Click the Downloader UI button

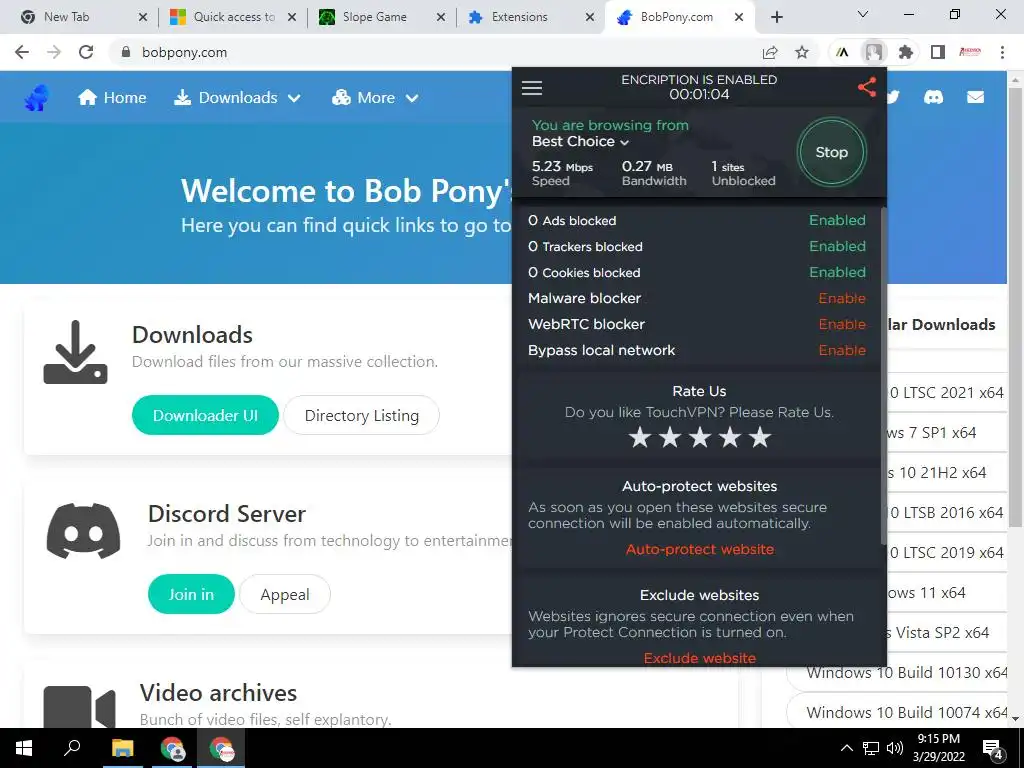point(205,415)
